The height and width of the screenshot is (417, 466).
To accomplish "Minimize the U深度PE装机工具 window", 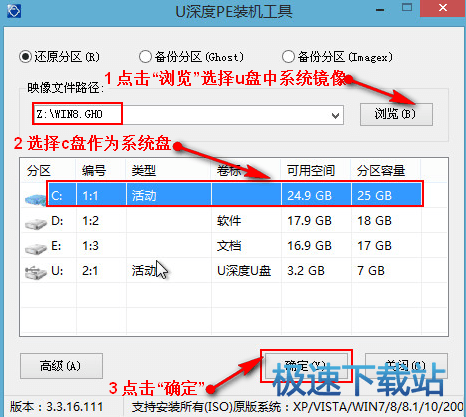I will click(x=380, y=9).
